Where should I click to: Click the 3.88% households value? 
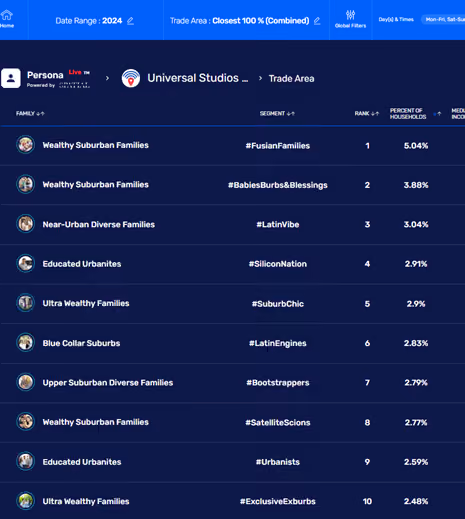[416, 185]
